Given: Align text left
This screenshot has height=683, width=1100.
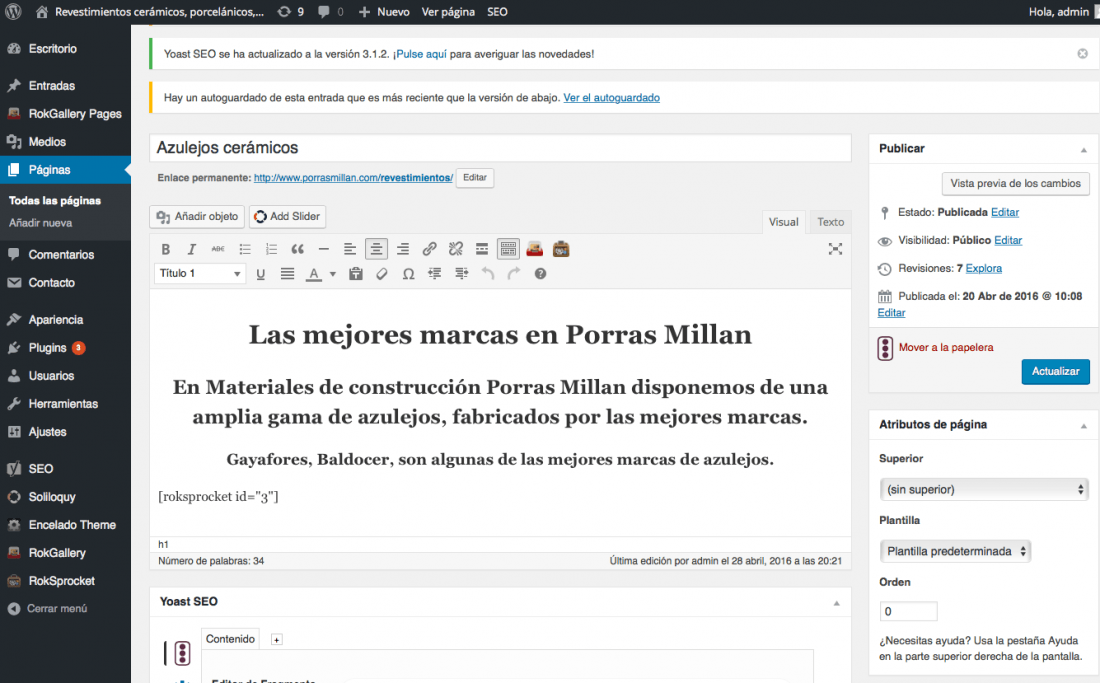Looking at the screenshot, I should [x=349, y=249].
